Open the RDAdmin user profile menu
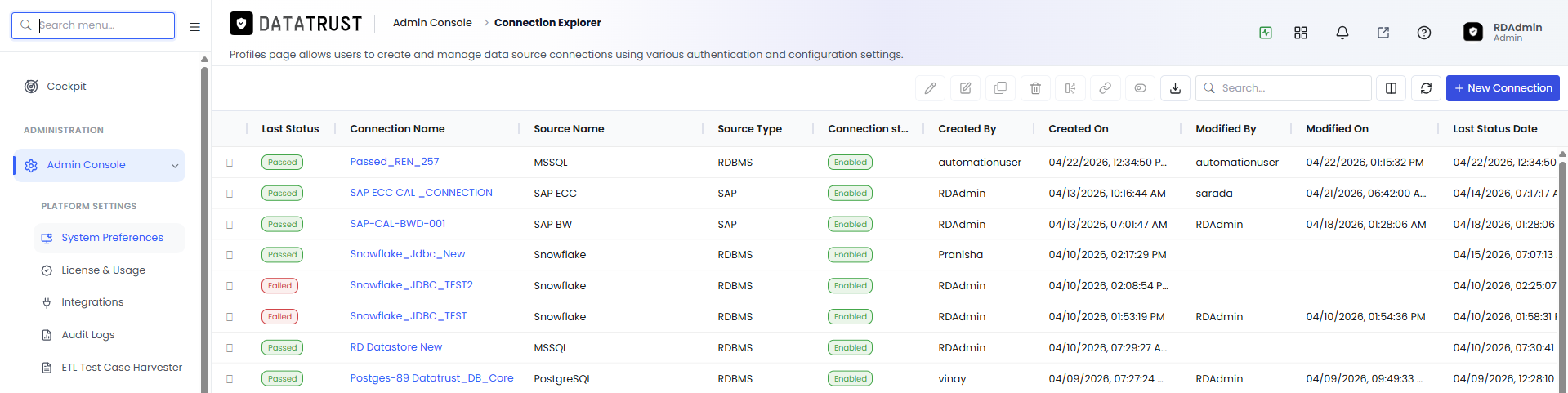The image size is (1568, 393). pyautogui.click(x=1503, y=32)
